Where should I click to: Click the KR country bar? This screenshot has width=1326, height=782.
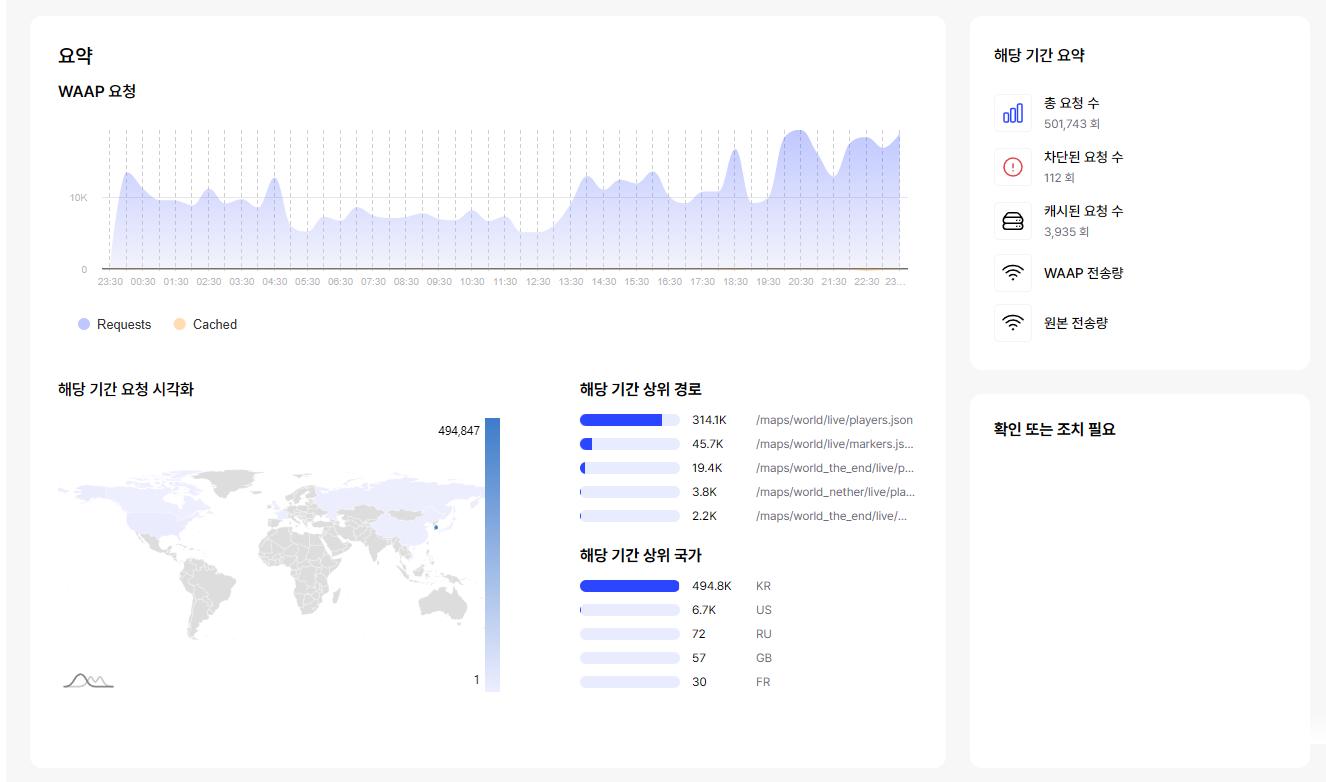pyautogui.click(x=629, y=586)
